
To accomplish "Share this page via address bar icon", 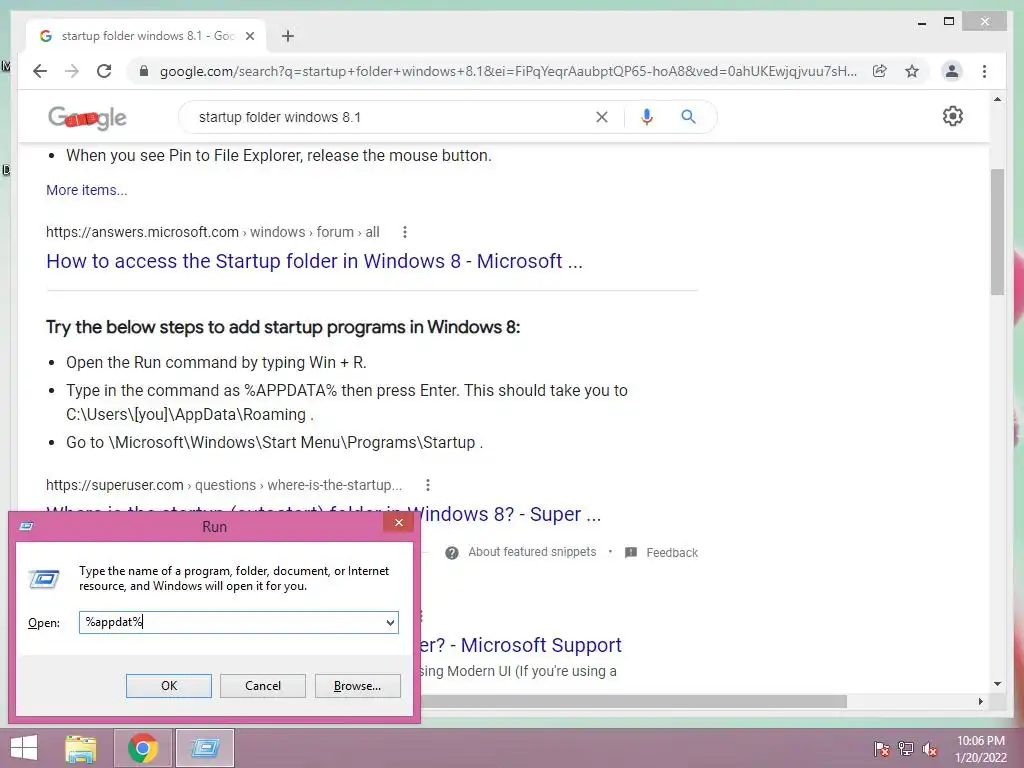I will (x=880, y=71).
